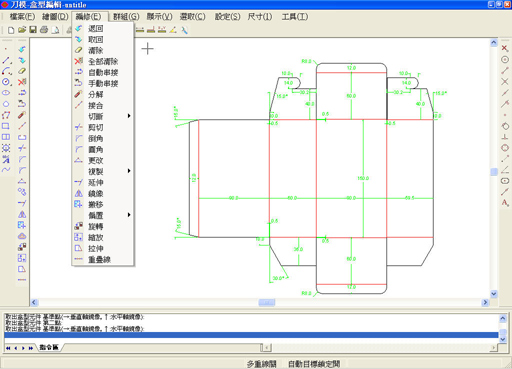Toggle 自動目標鎖定開 in the status bar
This screenshot has height=369, width=512.
(314, 364)
